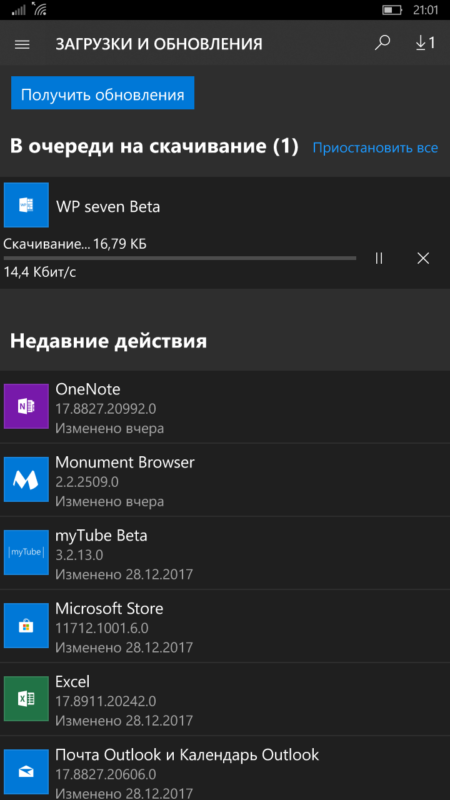Select the Excel version 17.8911.20242.0 entry
This screenshot has height=800, width=450.
[x=225, y=699]
